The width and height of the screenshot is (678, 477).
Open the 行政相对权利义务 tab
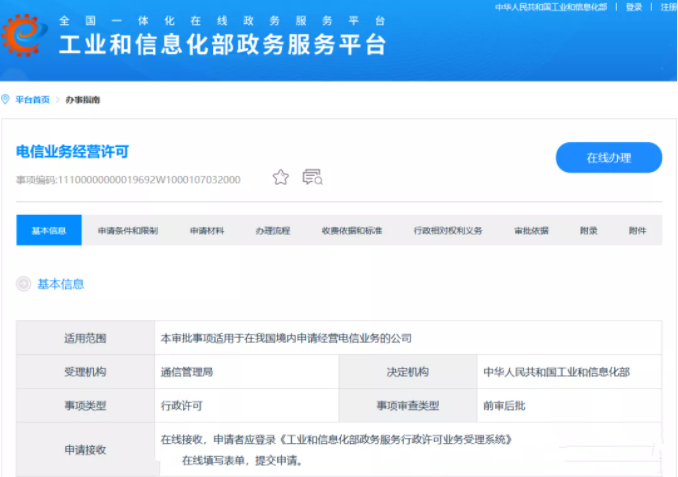[x=448, y=230]
